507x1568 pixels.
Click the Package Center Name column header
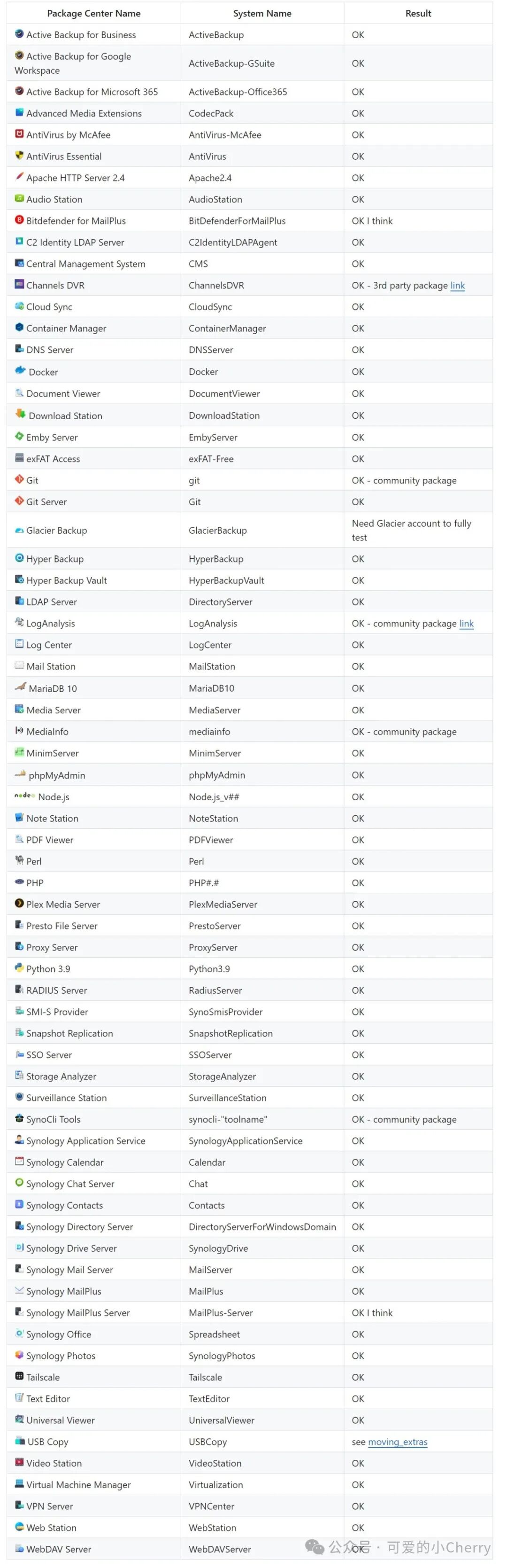(93, 13)
